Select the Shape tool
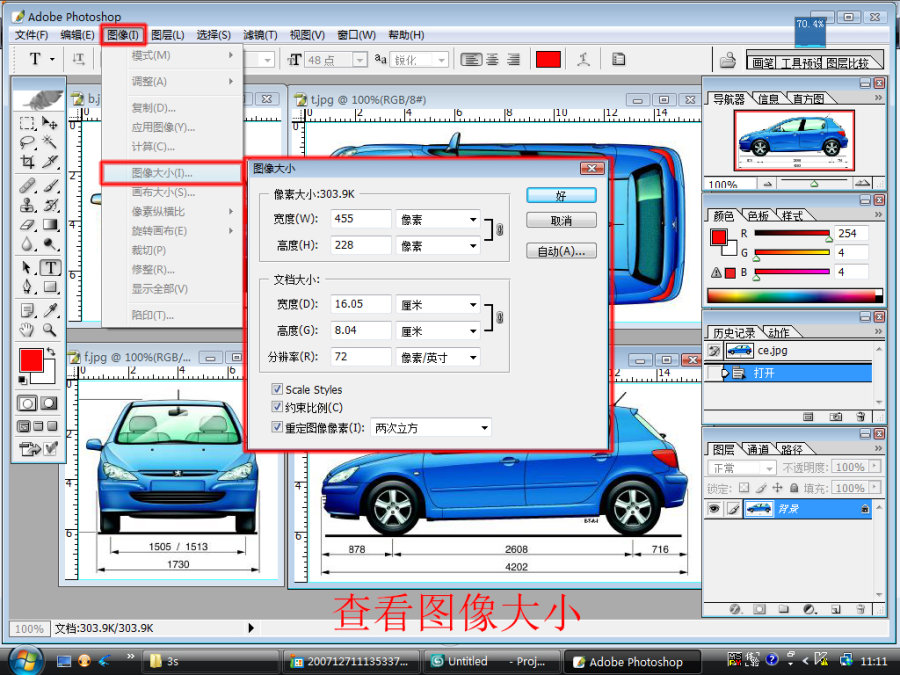Screen dimensions: 900x675 [50, 286]
